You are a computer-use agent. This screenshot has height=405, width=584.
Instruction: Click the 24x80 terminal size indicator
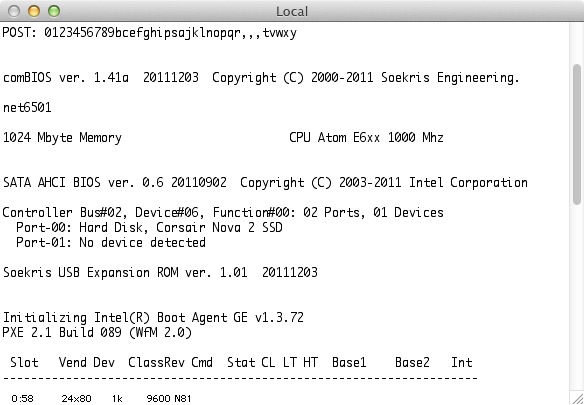(x=76, y=399)
